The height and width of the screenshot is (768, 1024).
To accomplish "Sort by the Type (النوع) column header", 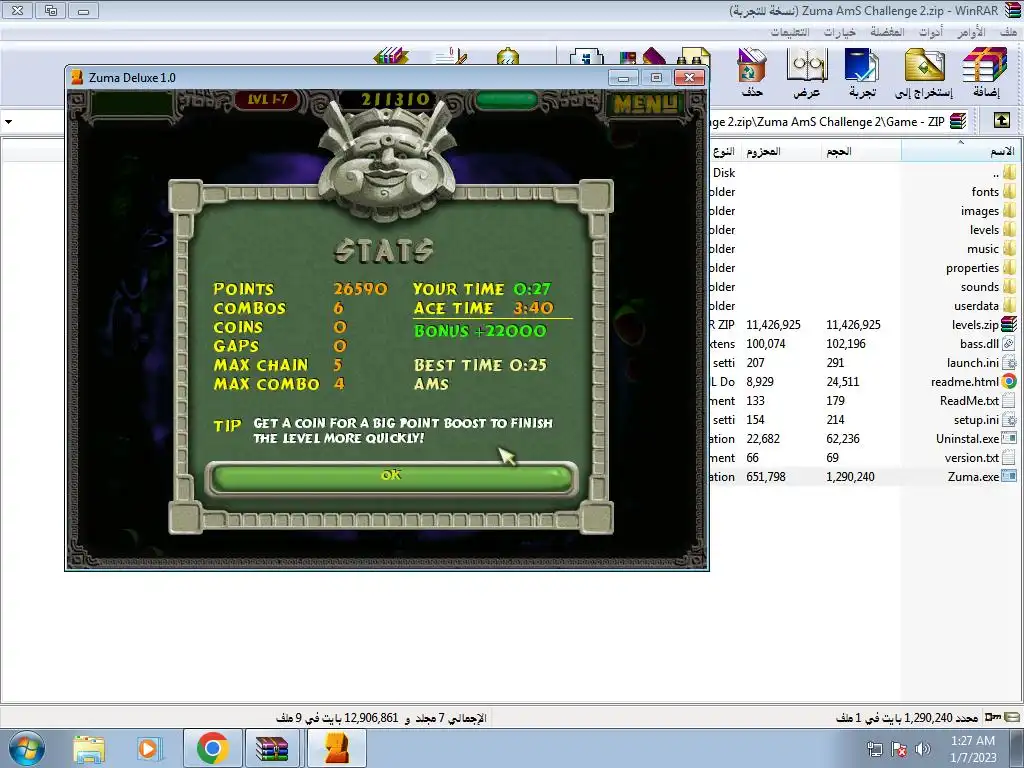I will pyautogui.click(x=724, y=151).
